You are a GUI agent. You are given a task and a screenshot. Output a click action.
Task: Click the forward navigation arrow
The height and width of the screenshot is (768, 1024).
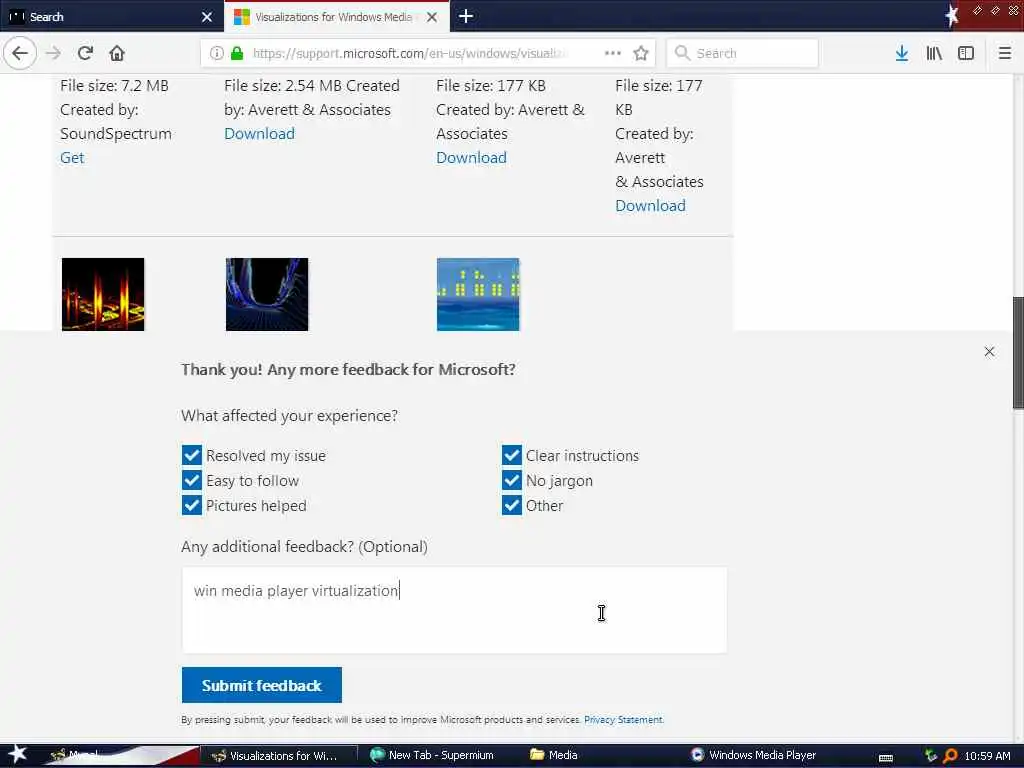53,53
